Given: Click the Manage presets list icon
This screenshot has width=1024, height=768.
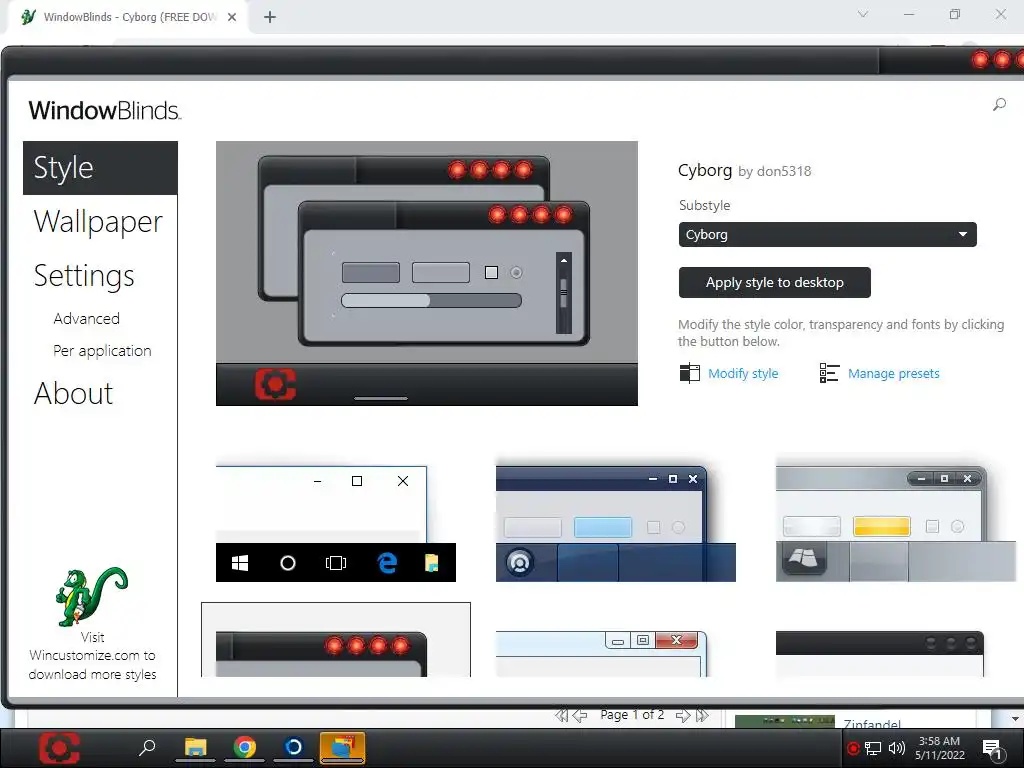Looking at the screenshot, I should click(829, 373).
